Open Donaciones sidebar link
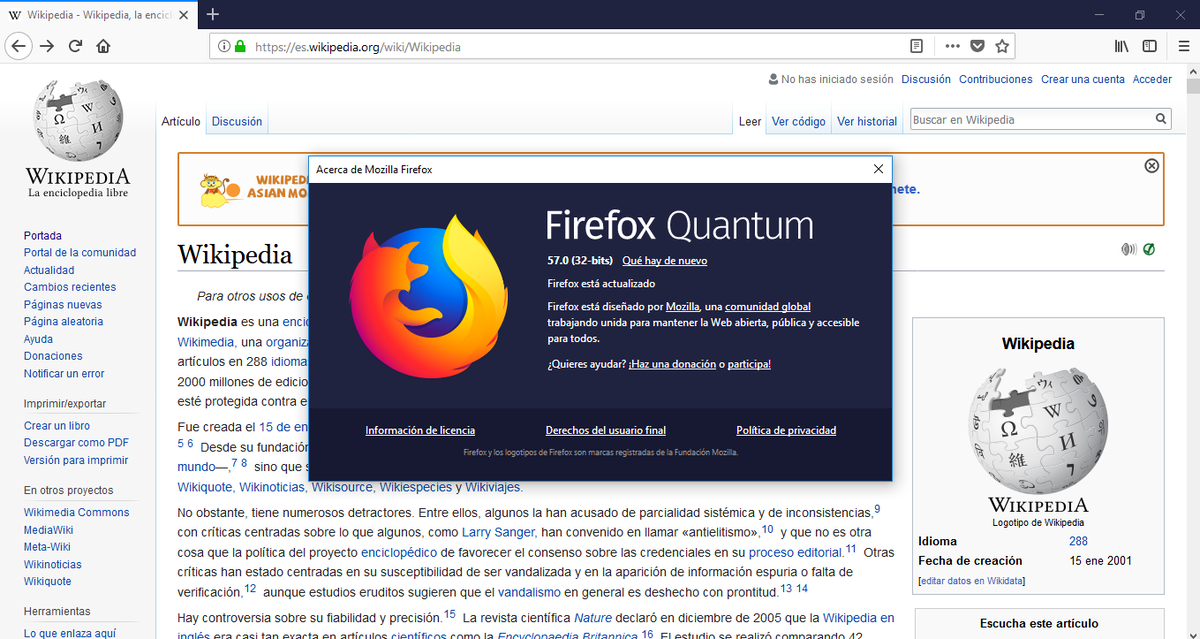Screen dimensions: 1200x639 [53, 356]
